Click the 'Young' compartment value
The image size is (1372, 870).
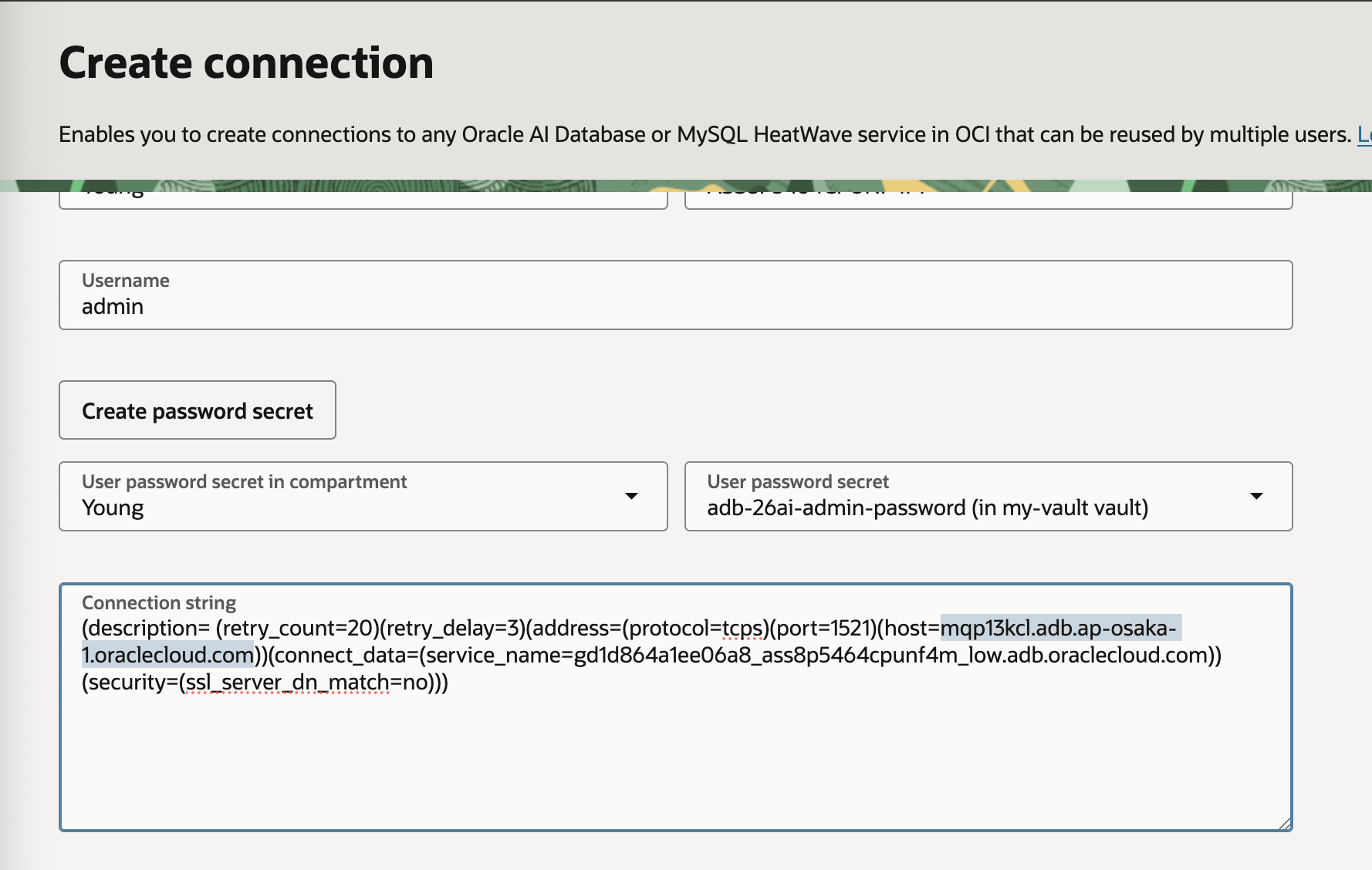click(x=113, y=507)
